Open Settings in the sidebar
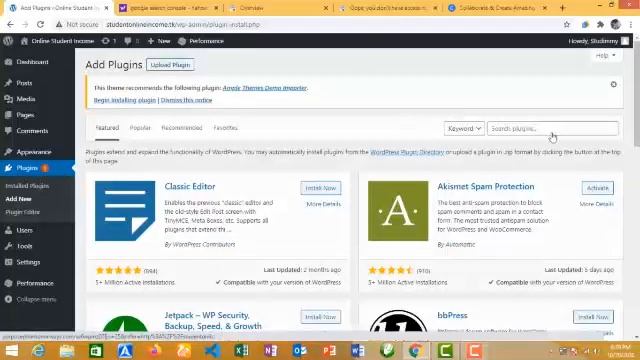Viewport: 640px width, 360px height. (28, 262)
